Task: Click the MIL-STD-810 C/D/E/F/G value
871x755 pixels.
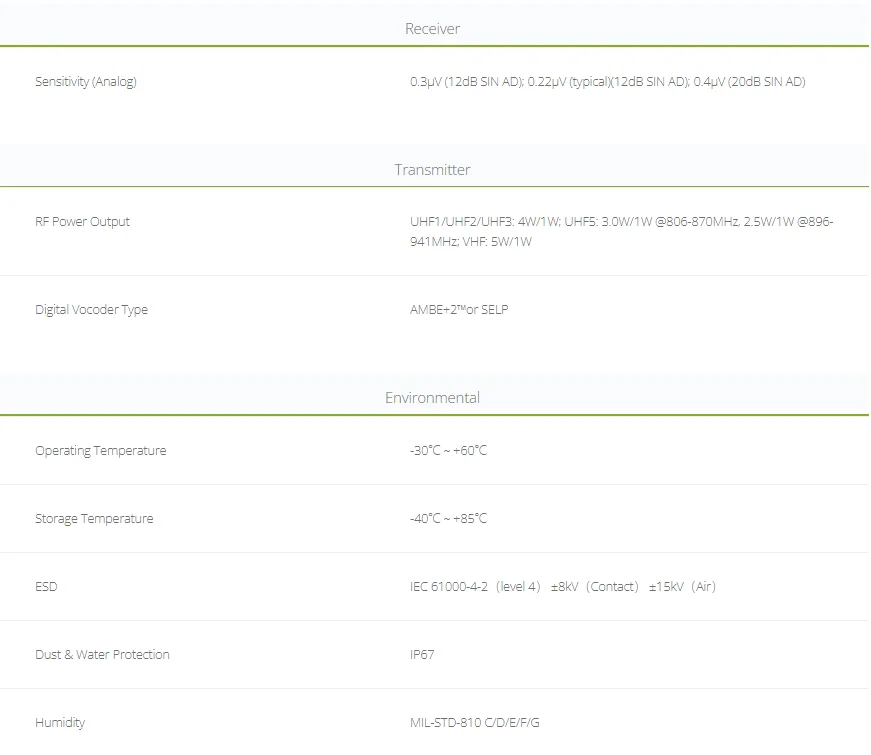Action: point(481,723)
